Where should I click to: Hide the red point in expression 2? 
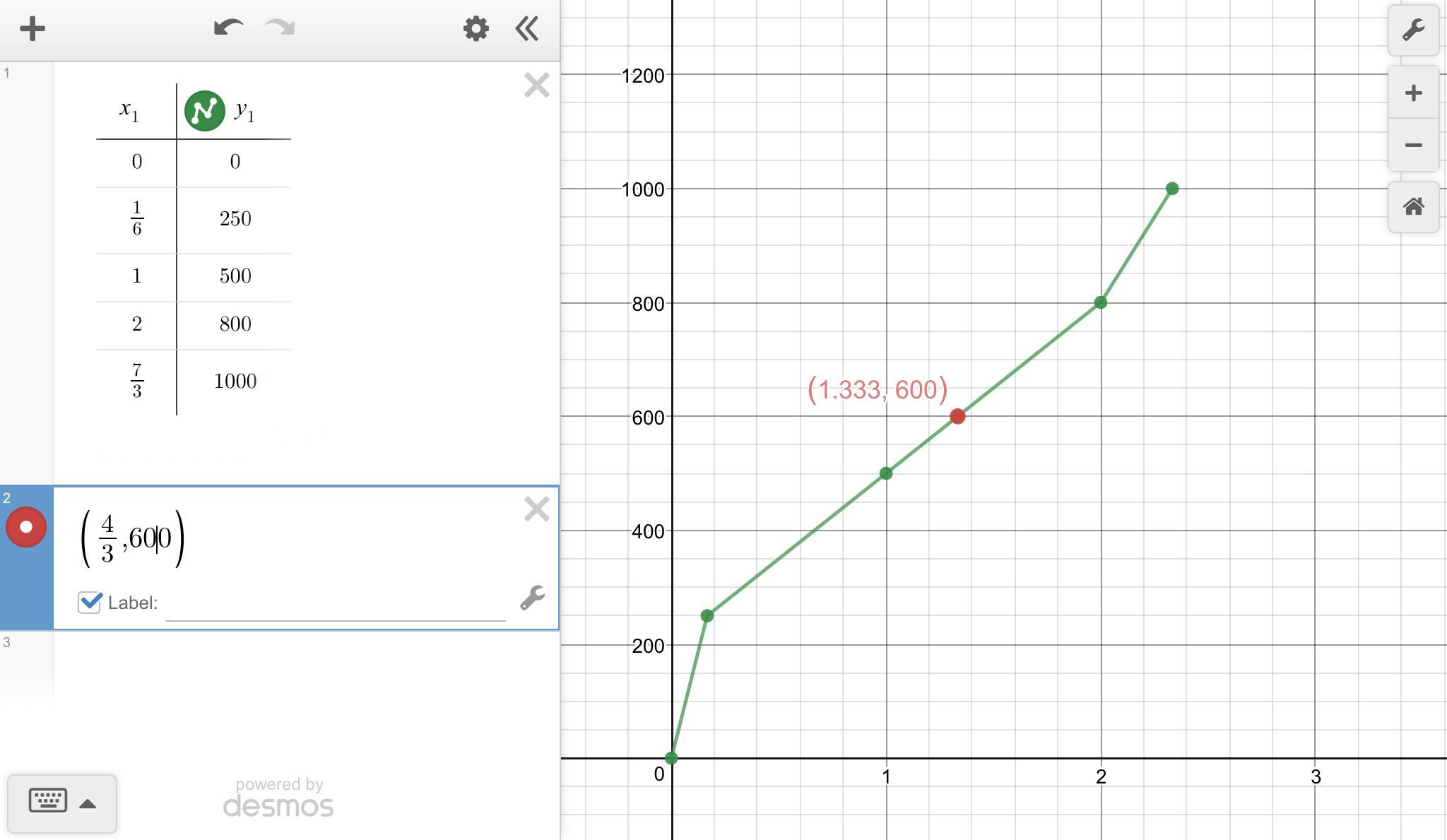[26, 527]
